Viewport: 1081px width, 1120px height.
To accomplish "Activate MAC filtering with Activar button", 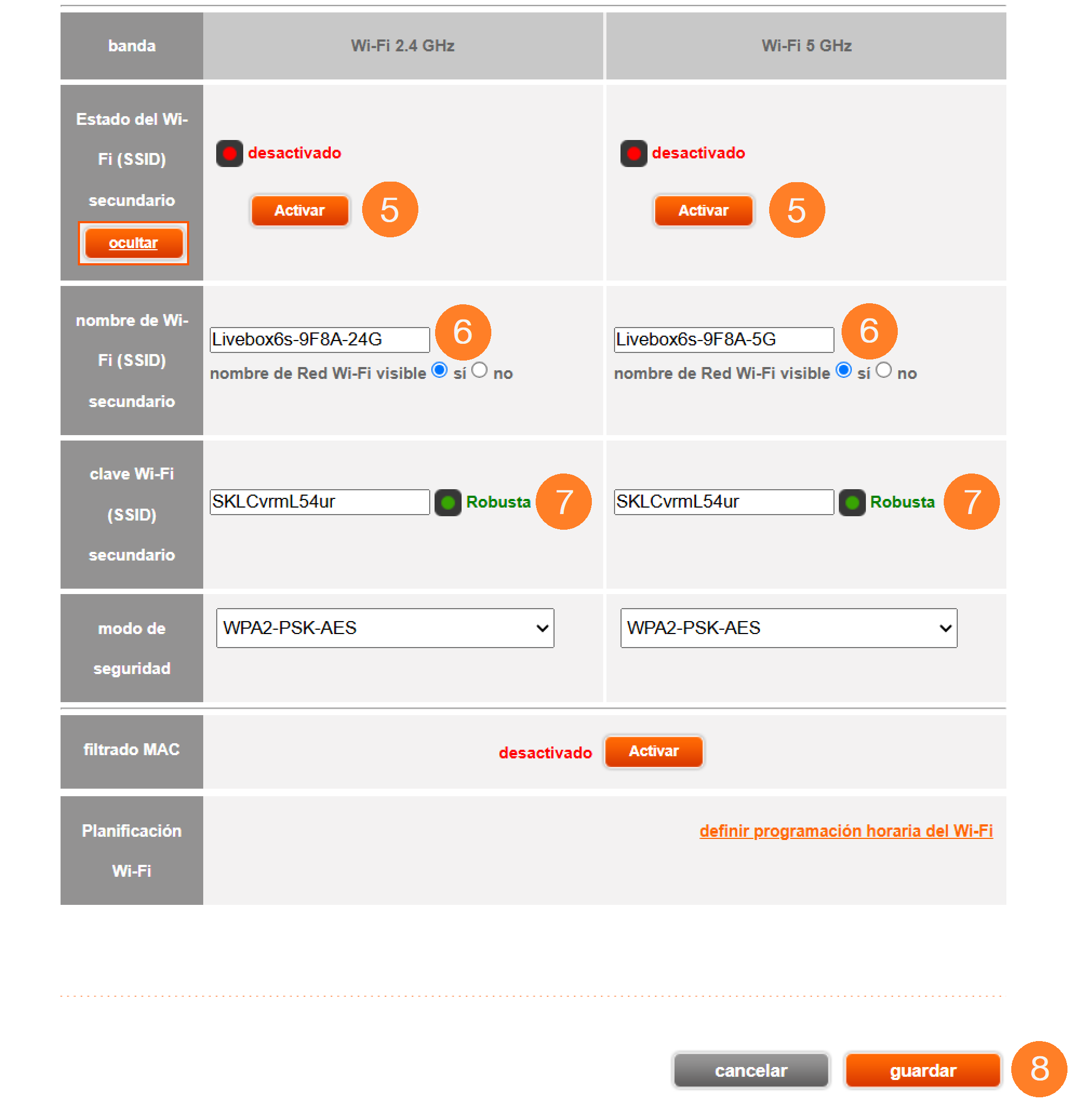I will 653,751.
